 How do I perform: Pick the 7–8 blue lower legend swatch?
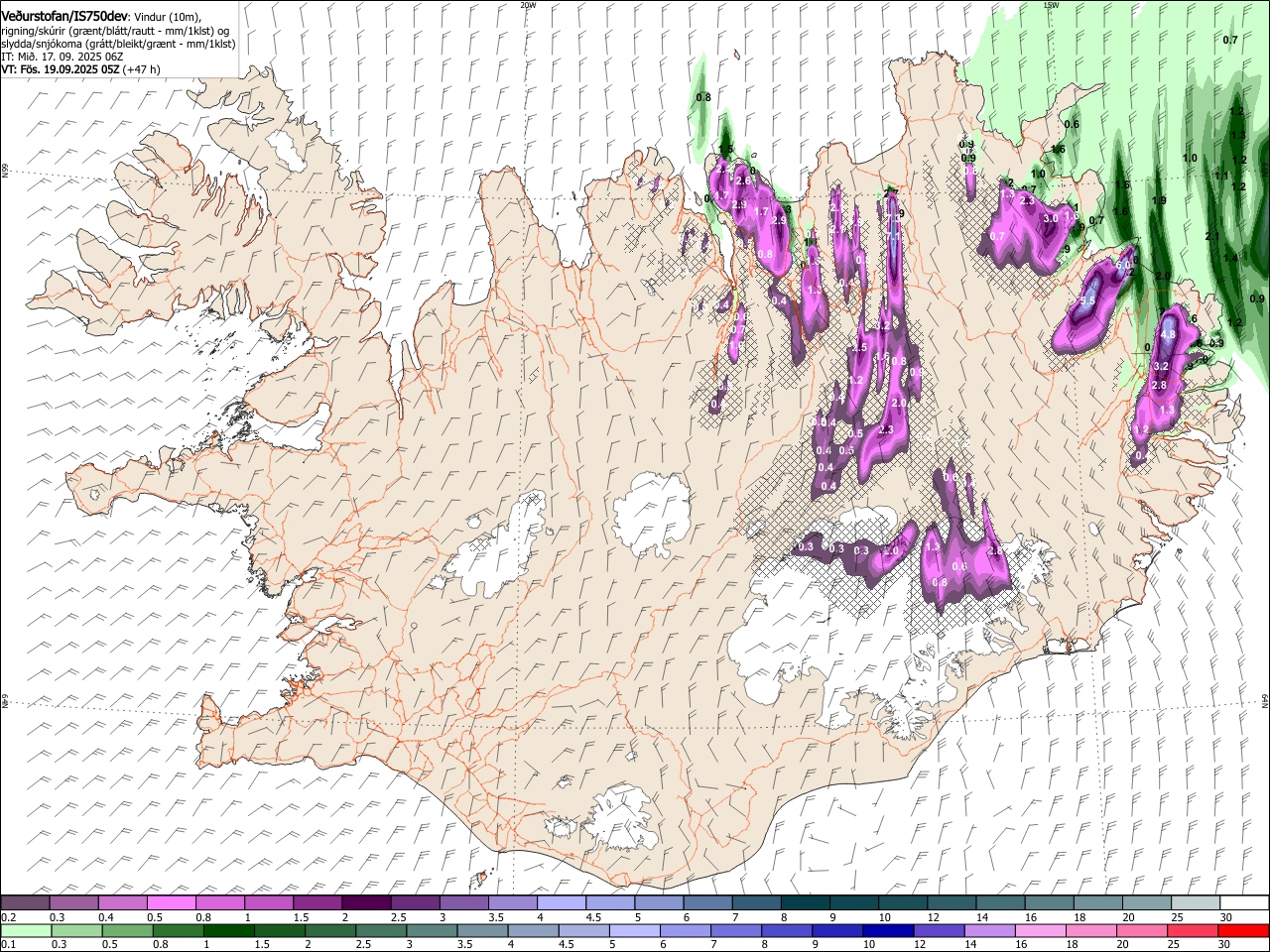point(736,930)
